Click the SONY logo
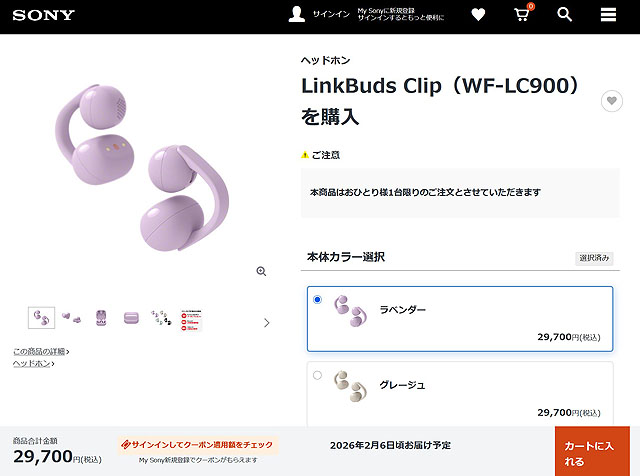640x476 pixels. click(44, 15)
